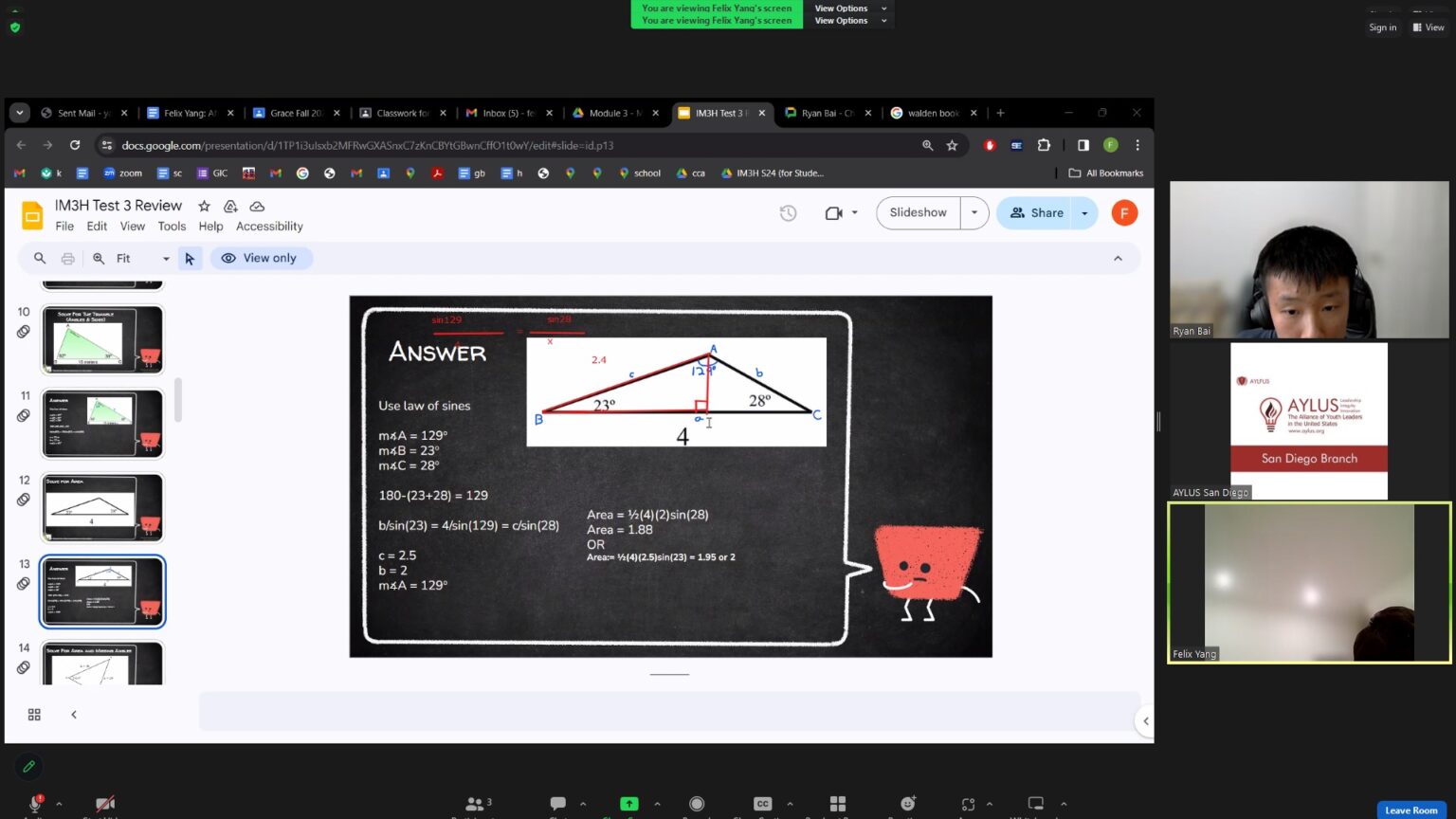Image resolution: width=1456 pixels, height=819 pixels.
Task: Open Google Slides home logo
Action: click(32, 215)
